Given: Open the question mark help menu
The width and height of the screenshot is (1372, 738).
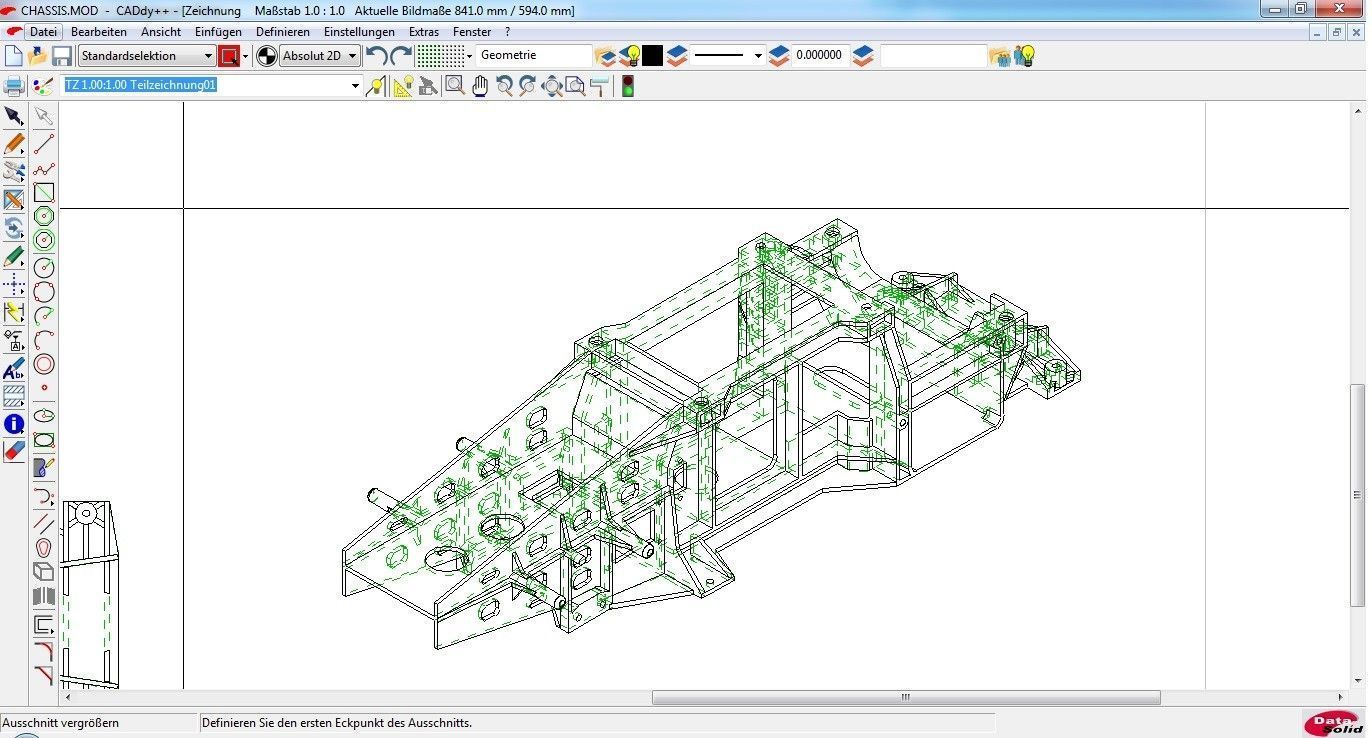Looking at the screenshot, I should 508,32.
